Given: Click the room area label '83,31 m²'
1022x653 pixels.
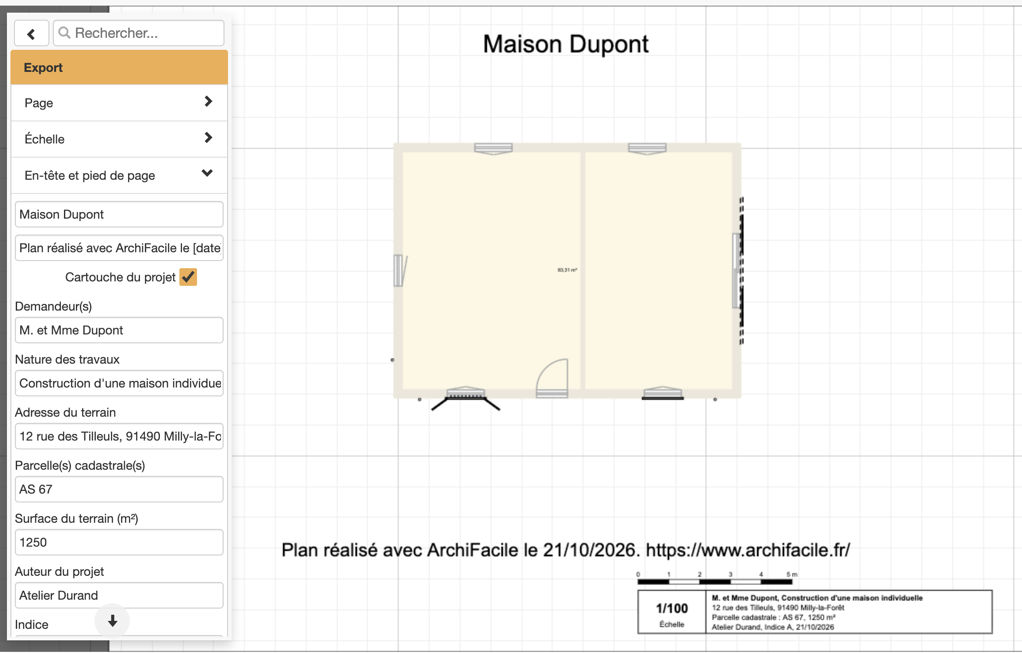Looking at the screenshot, I should (567, 270).
